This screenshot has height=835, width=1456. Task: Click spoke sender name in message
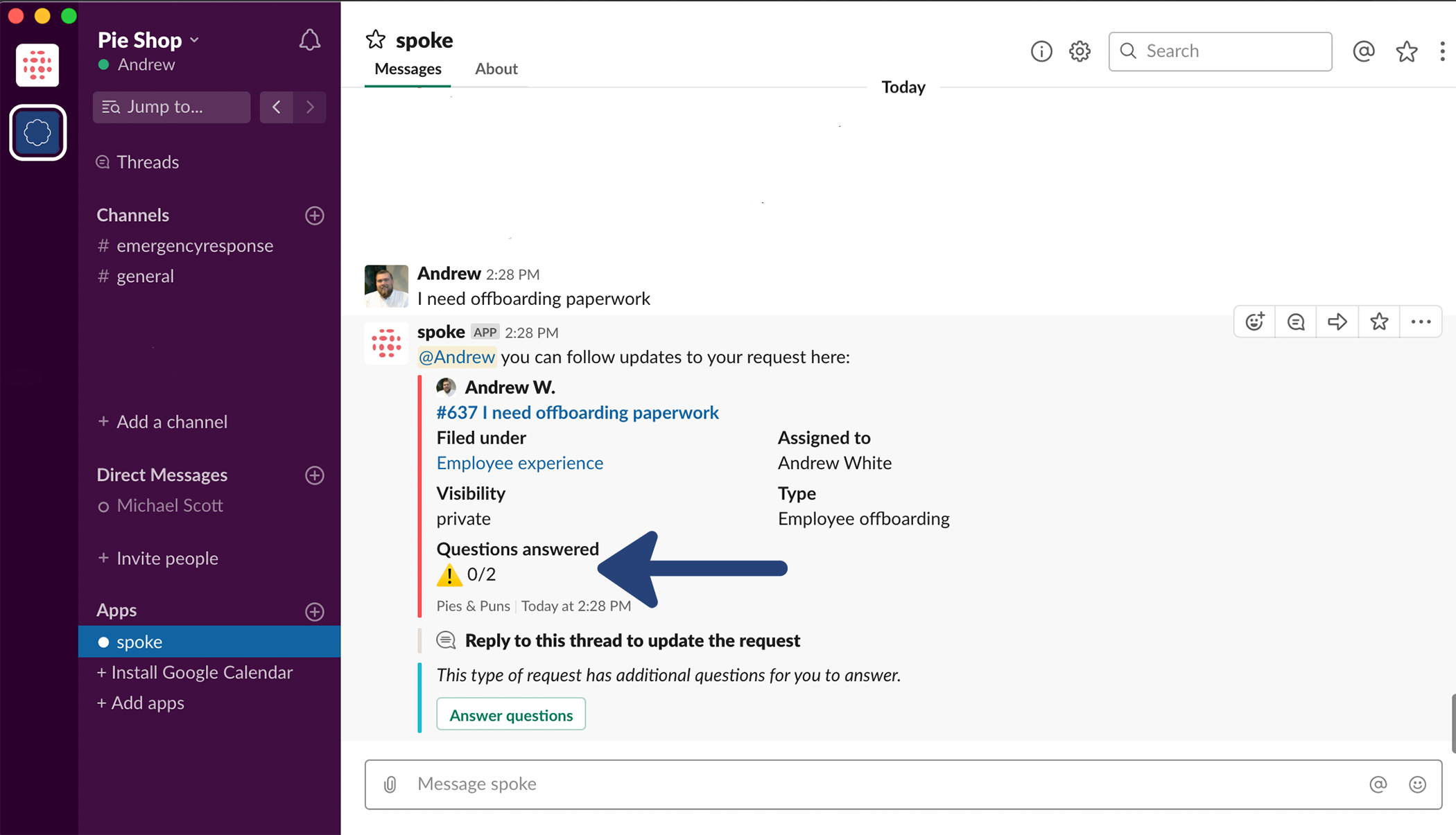[x=441, y=332]
